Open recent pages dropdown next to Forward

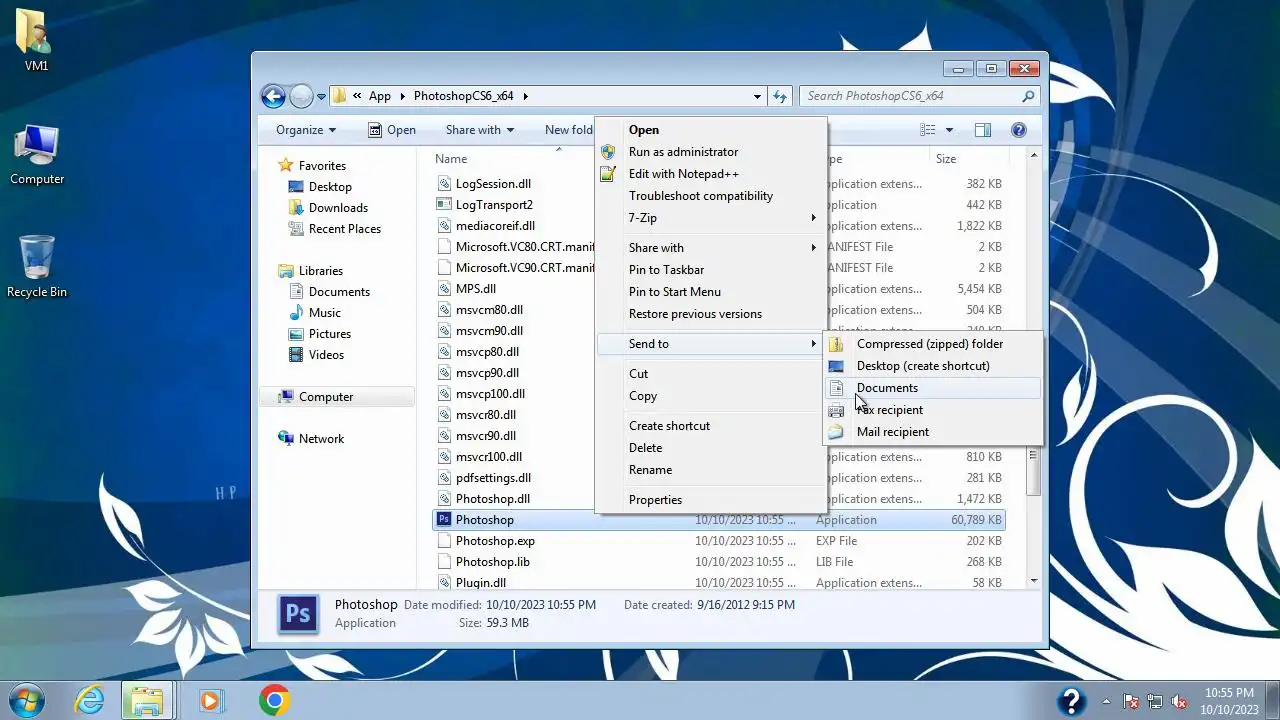coord(321,97)
